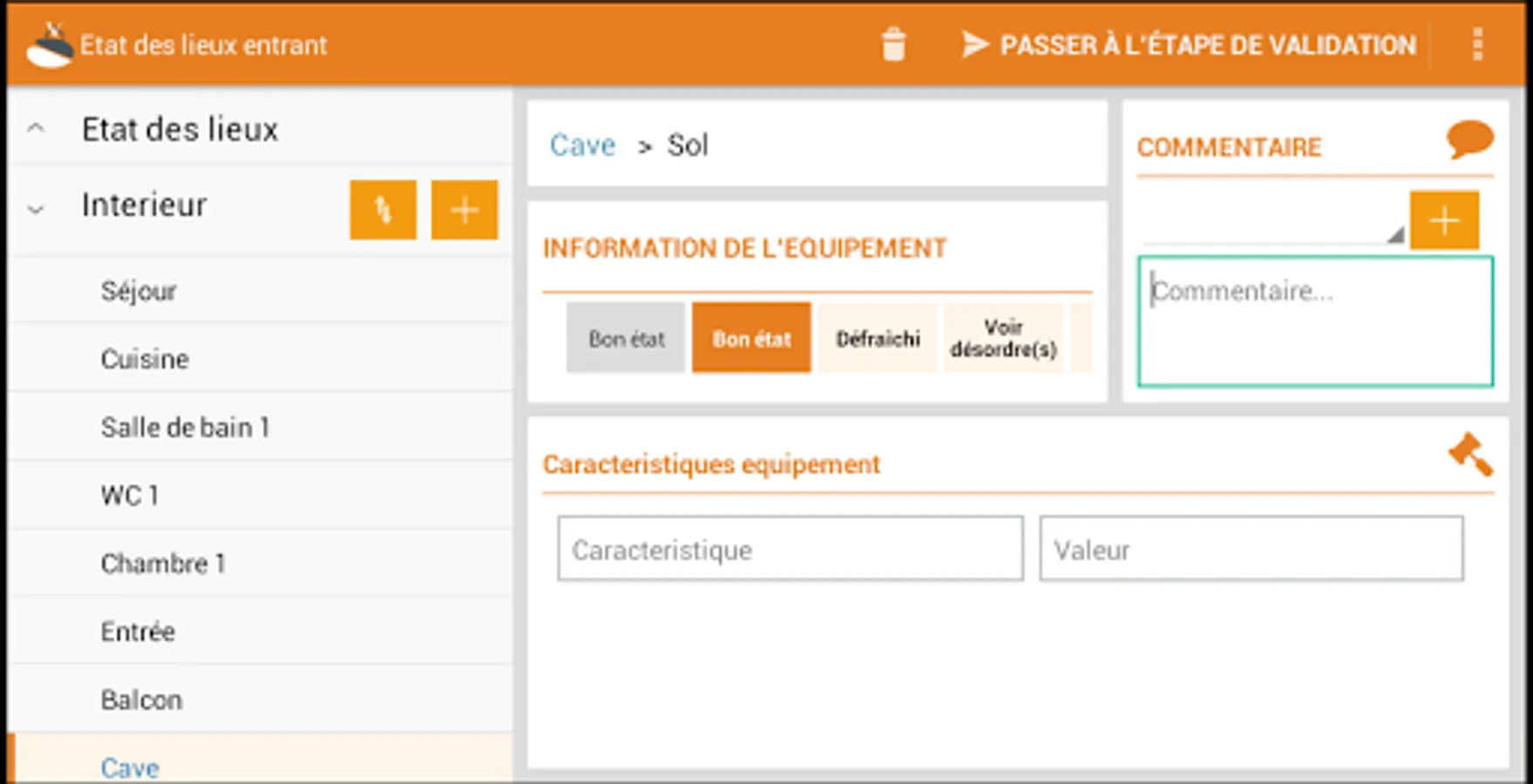The width and height of the screenshot is (1533, 784).
Task: Click the plus icon to add a room
Action: click(464, 209)
